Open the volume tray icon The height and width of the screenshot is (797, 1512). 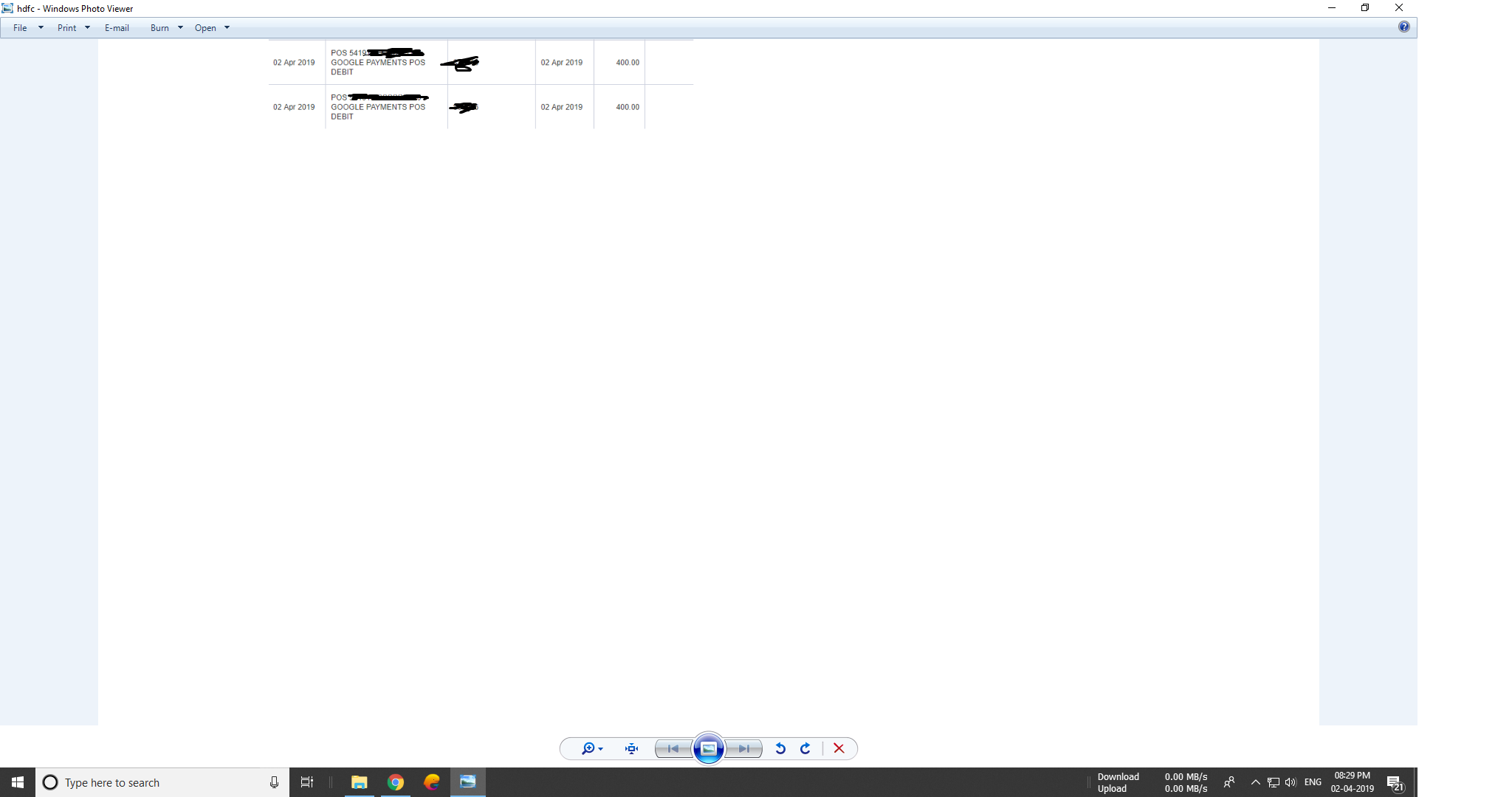pos(1291,782)
